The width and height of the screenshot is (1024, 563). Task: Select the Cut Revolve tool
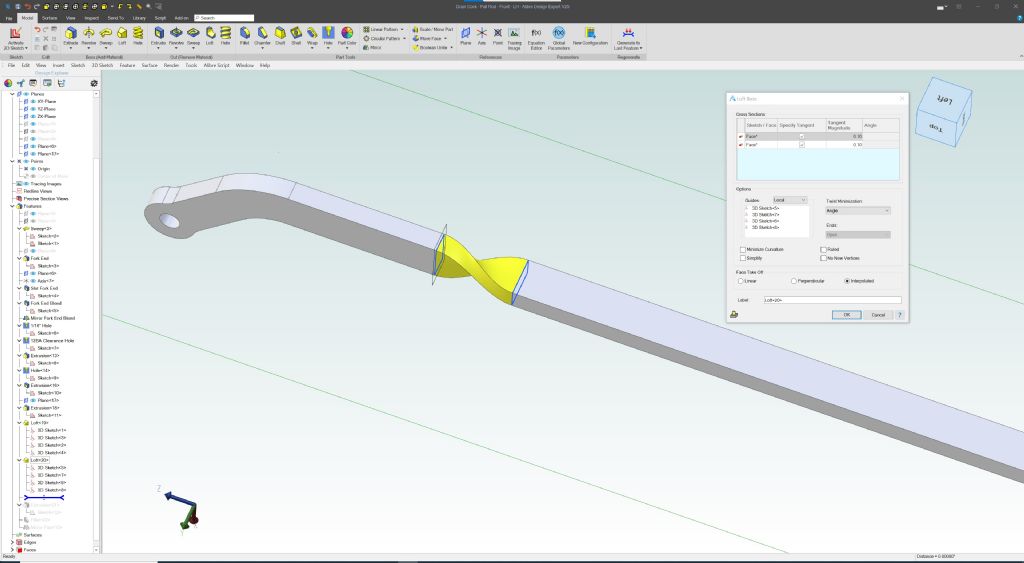pyautogui.click(x=176, y=36)
